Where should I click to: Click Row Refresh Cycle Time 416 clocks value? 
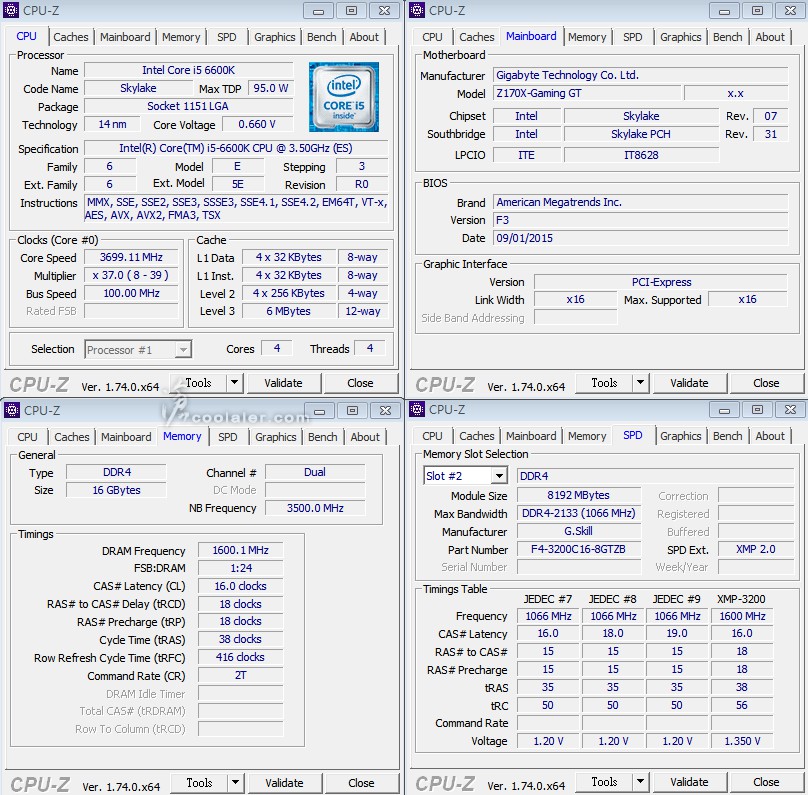tap(241, 657)
